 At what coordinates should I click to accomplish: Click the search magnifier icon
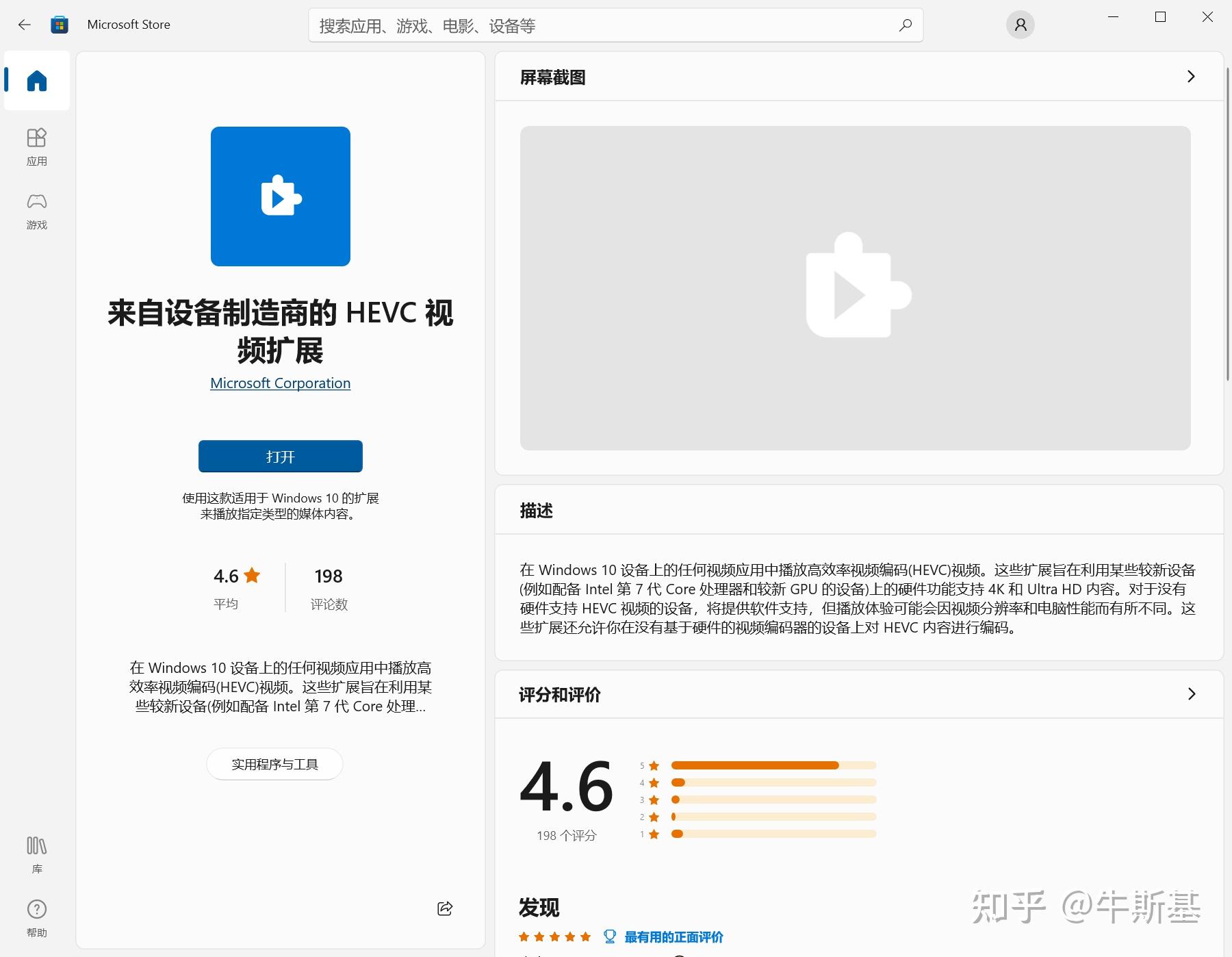(x=905, y=25)
